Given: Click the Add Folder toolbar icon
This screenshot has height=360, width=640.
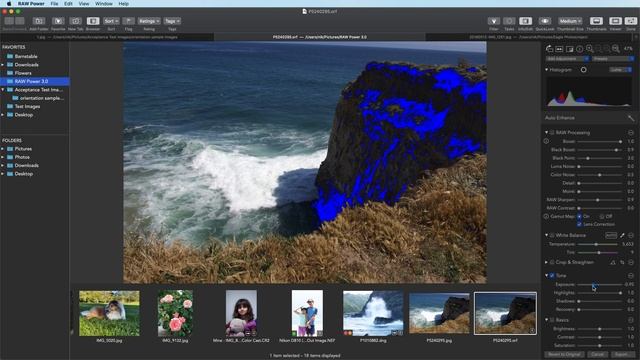Looking at the screenshot, I should click(39, 21).
